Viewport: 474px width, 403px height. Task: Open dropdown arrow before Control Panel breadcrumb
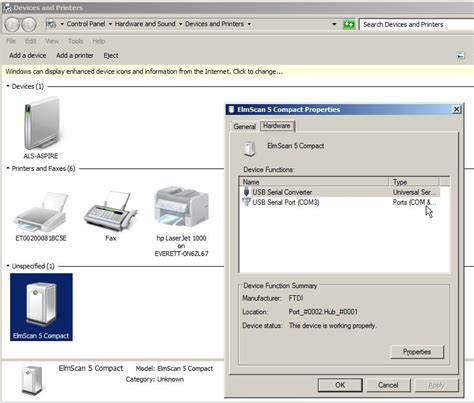tap(62, 24)
